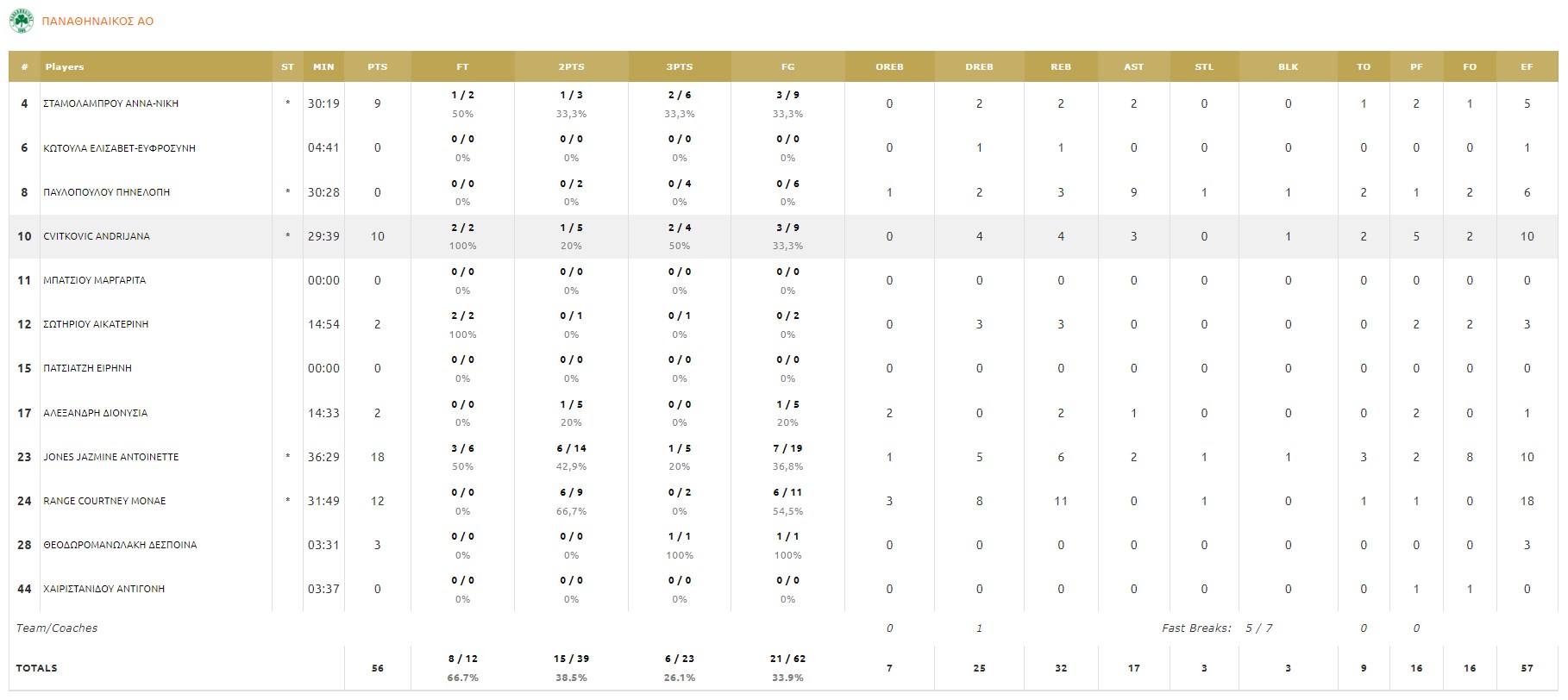Click the EF column header
1568x700 pixels.
[x=1527, y=66]
